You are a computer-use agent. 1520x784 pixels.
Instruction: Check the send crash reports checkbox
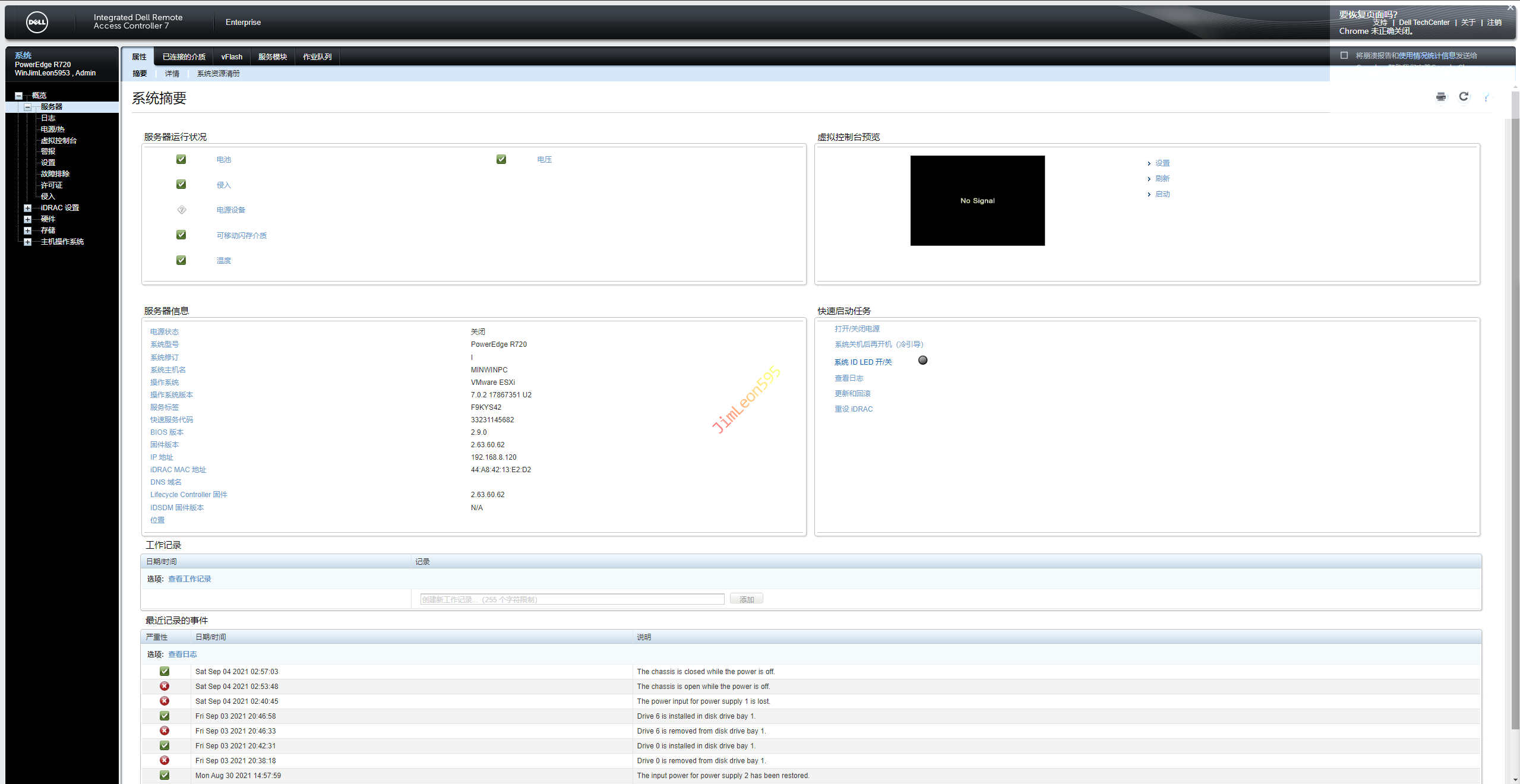[1344, 55]
